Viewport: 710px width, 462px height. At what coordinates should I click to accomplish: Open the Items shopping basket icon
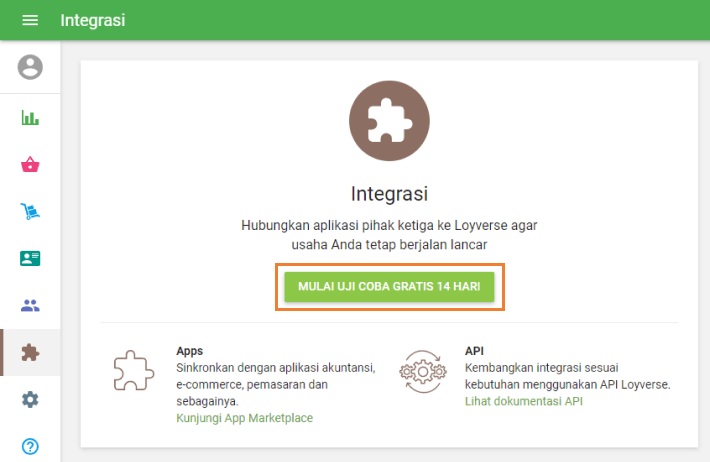30,164
